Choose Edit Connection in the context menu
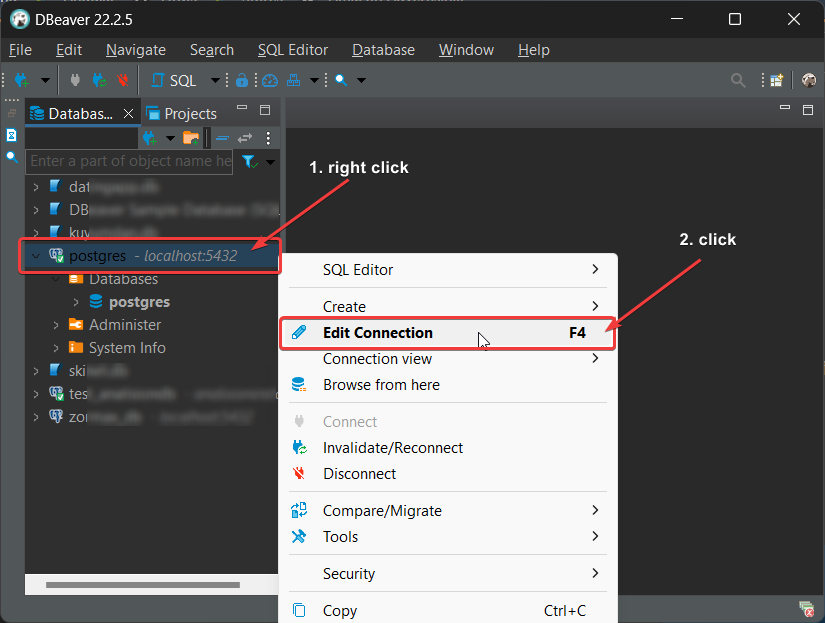 click(447, 333)
